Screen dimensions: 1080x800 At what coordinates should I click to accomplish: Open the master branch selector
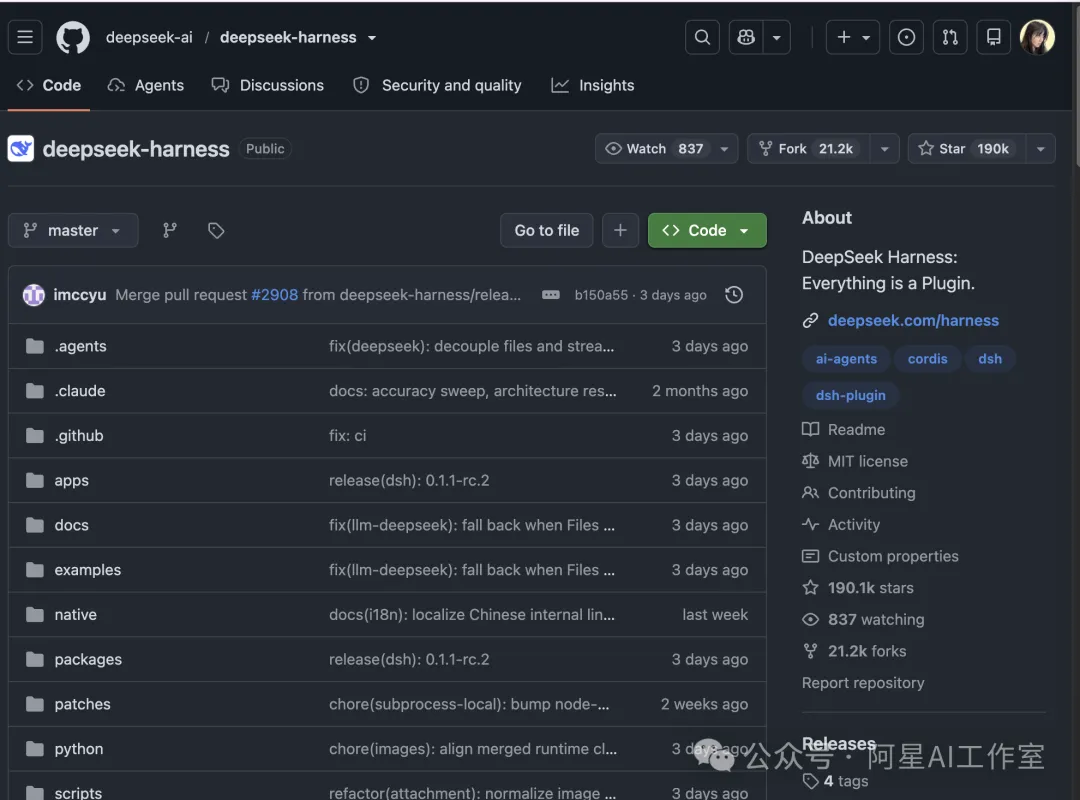coord(73,230)
